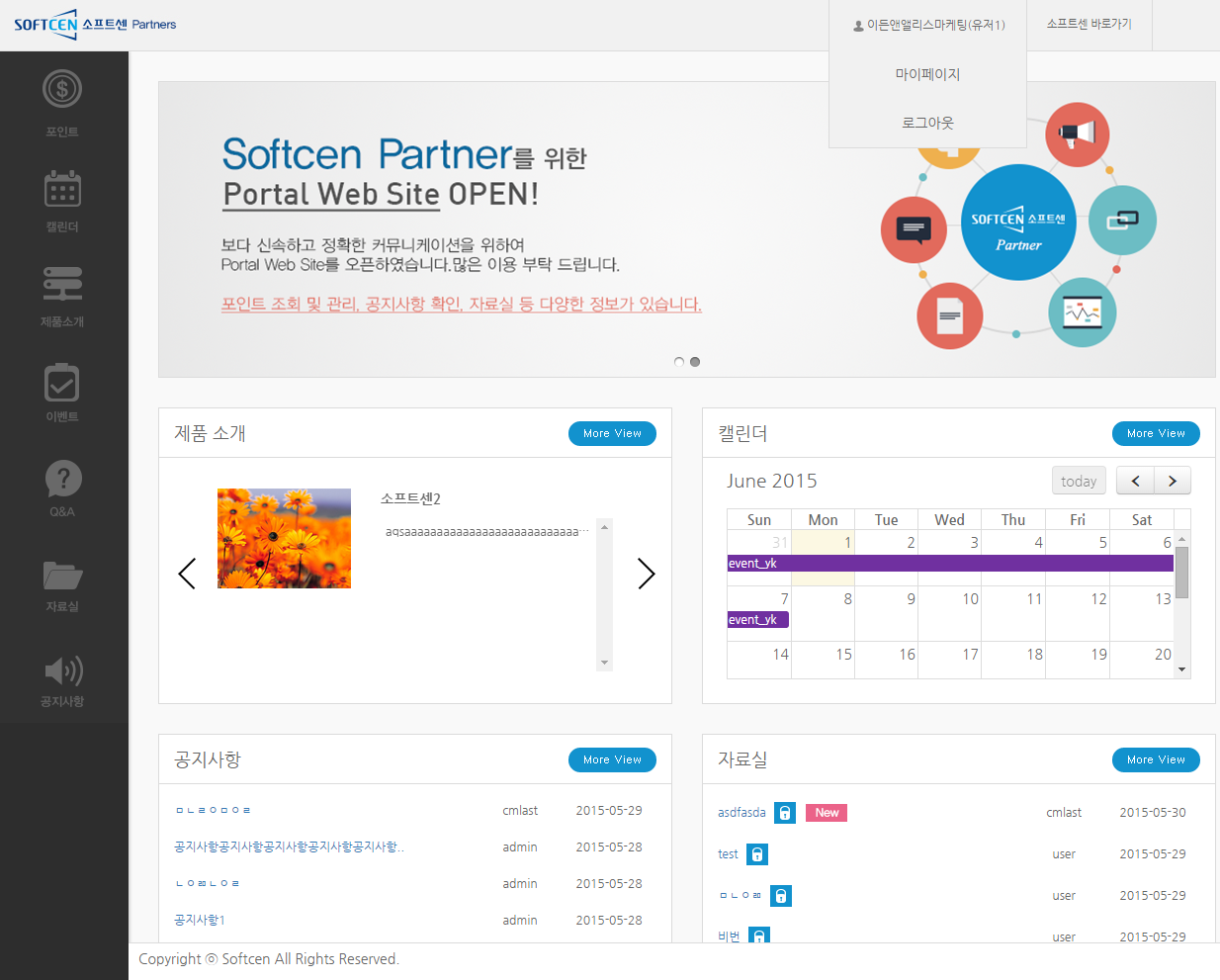Screen dimensions: 1220x980
Task: Click calendar scrollbar down arrow
Action: [1181, 669]
